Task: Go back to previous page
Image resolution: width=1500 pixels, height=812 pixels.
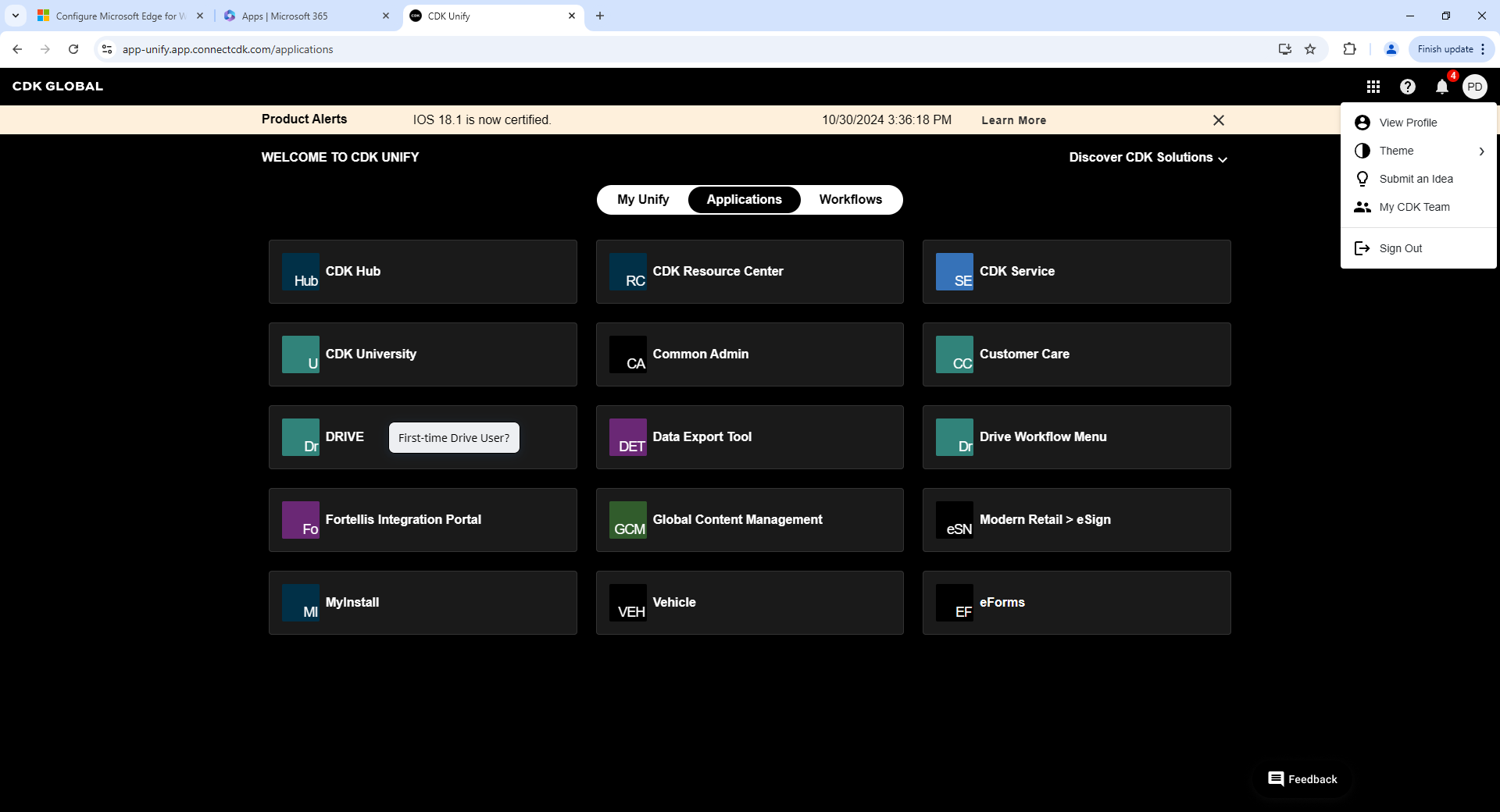Action: point(17,49)
